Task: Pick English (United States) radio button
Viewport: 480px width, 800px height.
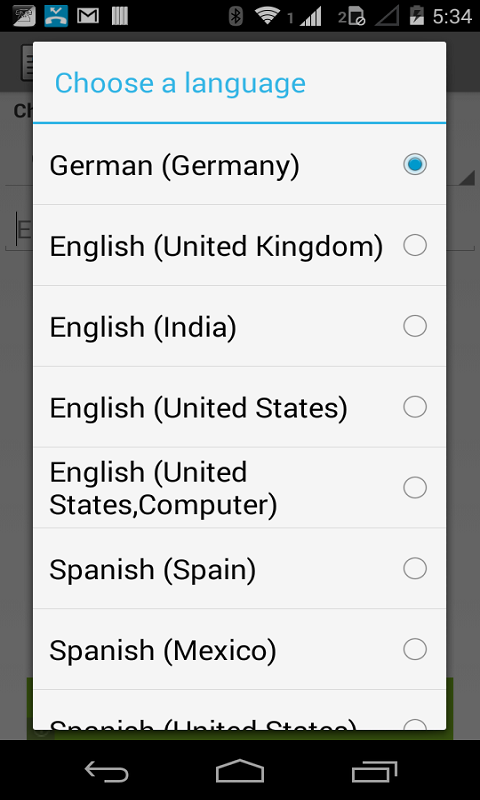Action: click(415, 407)
